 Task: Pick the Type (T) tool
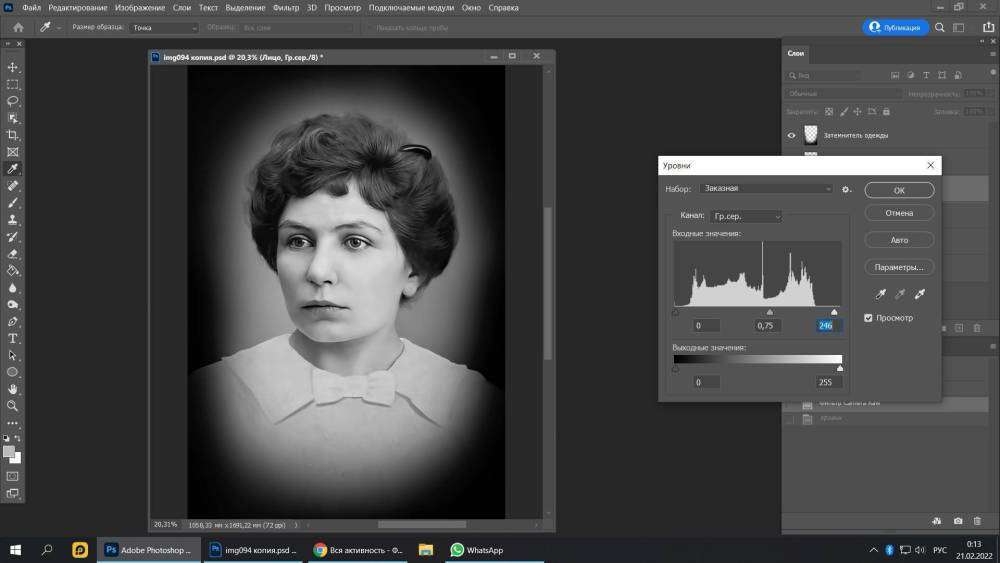(x=13, y=338)
